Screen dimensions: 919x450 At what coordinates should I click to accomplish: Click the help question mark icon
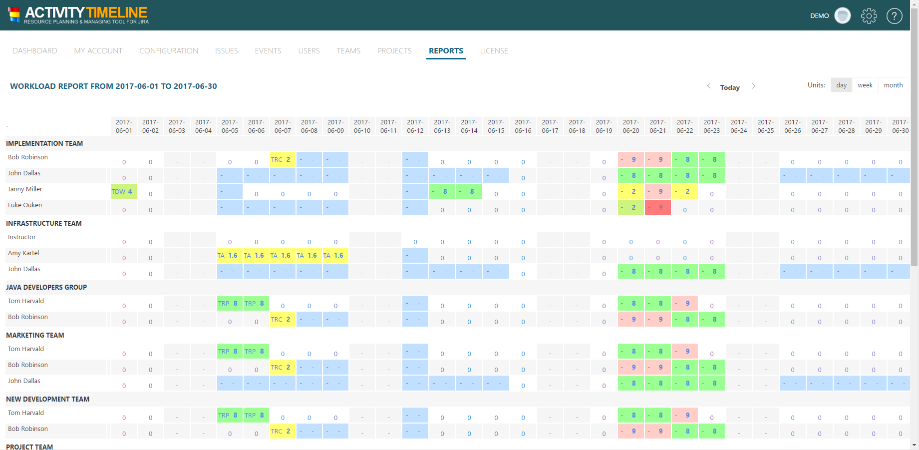pos(894,16)
